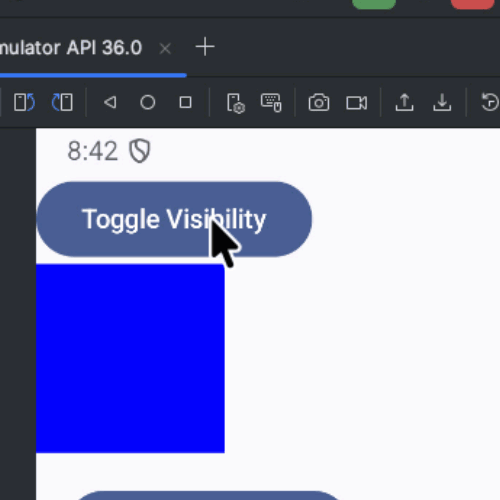Start screen recording with the video camera icon
Screen dimensions: 500x500
click(x=357, y=103)
